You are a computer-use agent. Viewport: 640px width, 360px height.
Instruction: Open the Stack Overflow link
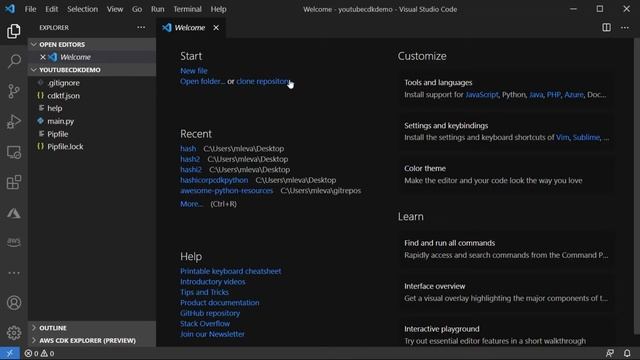point(205,324)
